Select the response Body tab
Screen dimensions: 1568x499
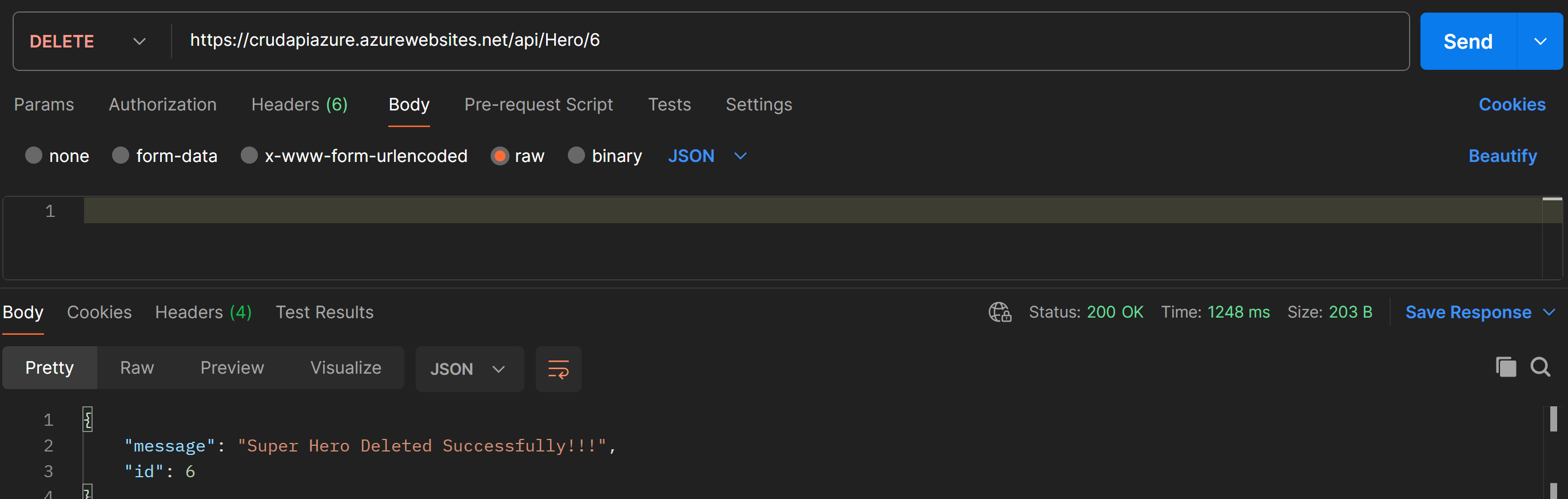[23, 312]
